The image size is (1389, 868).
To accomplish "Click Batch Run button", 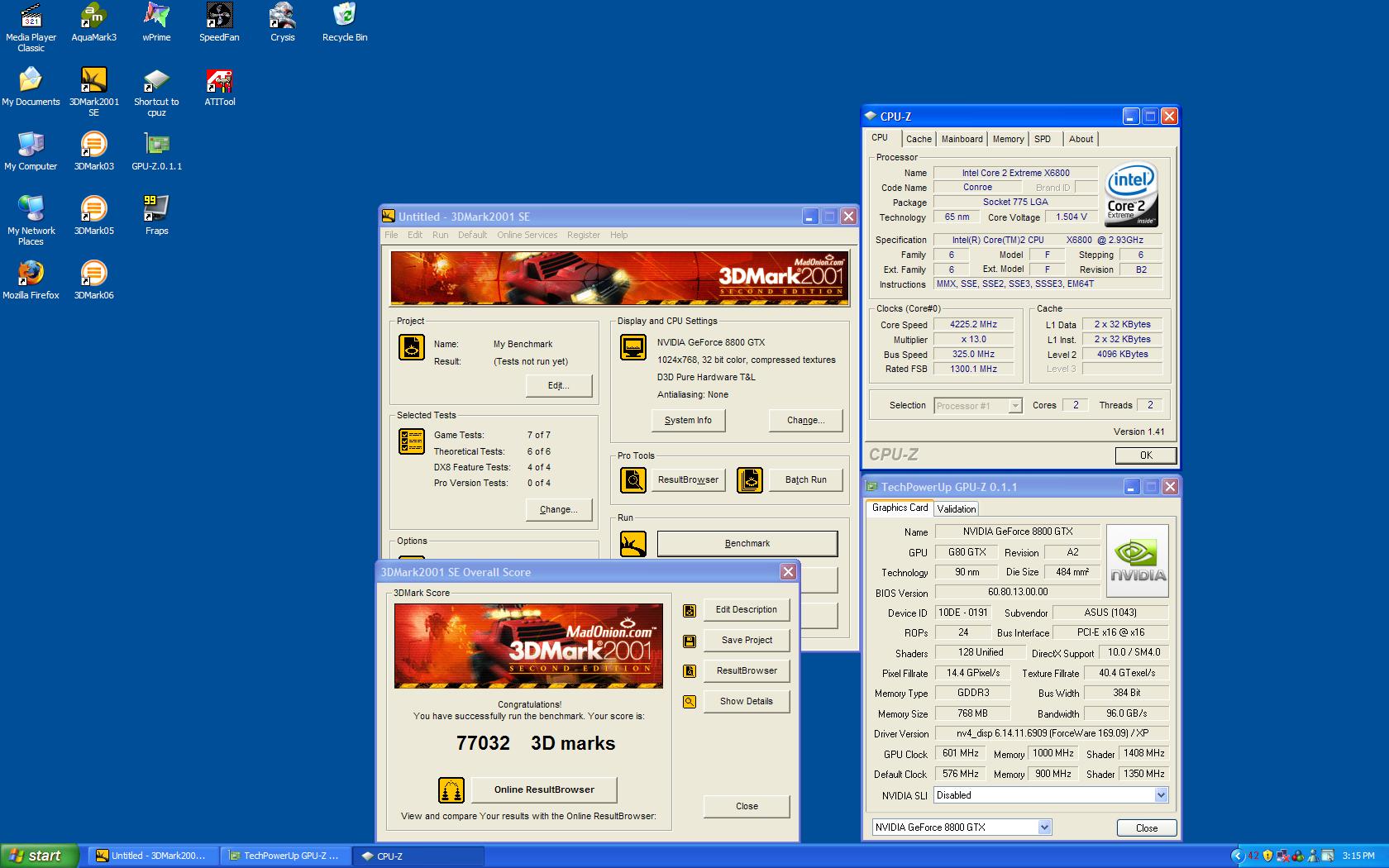I will (806, 480).
